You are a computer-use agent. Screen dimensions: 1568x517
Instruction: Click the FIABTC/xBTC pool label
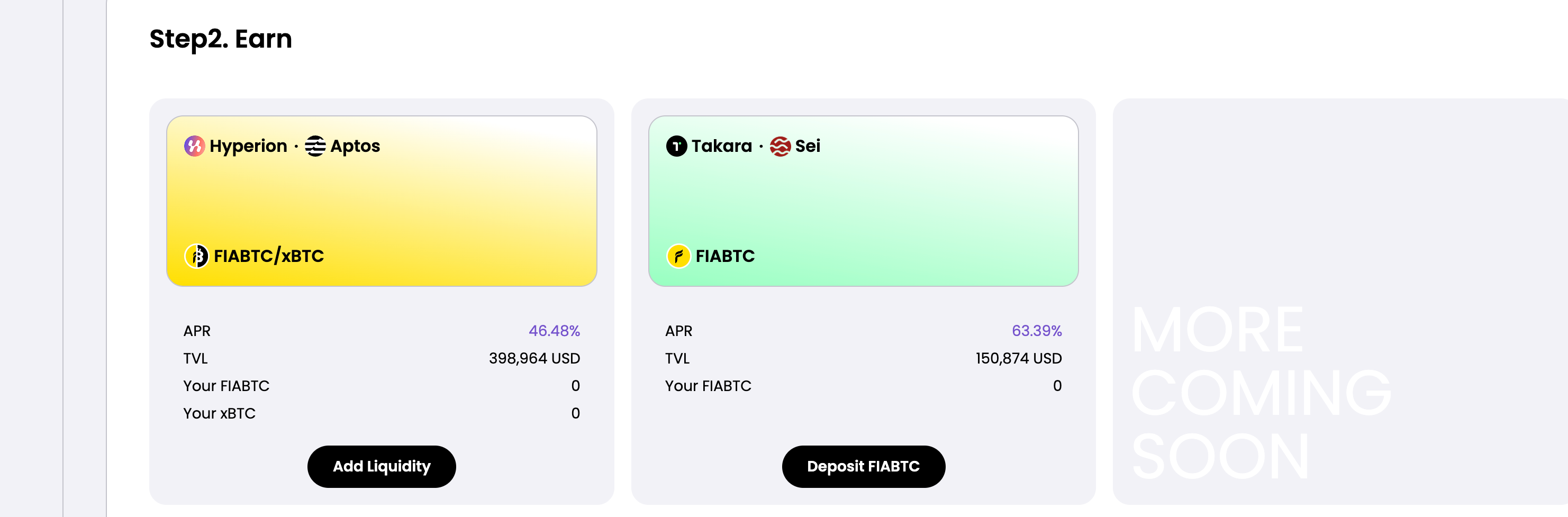click(x=268, y=256)
